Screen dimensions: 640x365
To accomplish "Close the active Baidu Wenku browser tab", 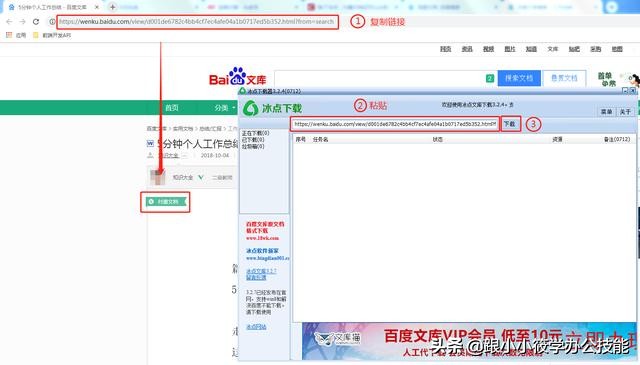I will tap(97, 7).
